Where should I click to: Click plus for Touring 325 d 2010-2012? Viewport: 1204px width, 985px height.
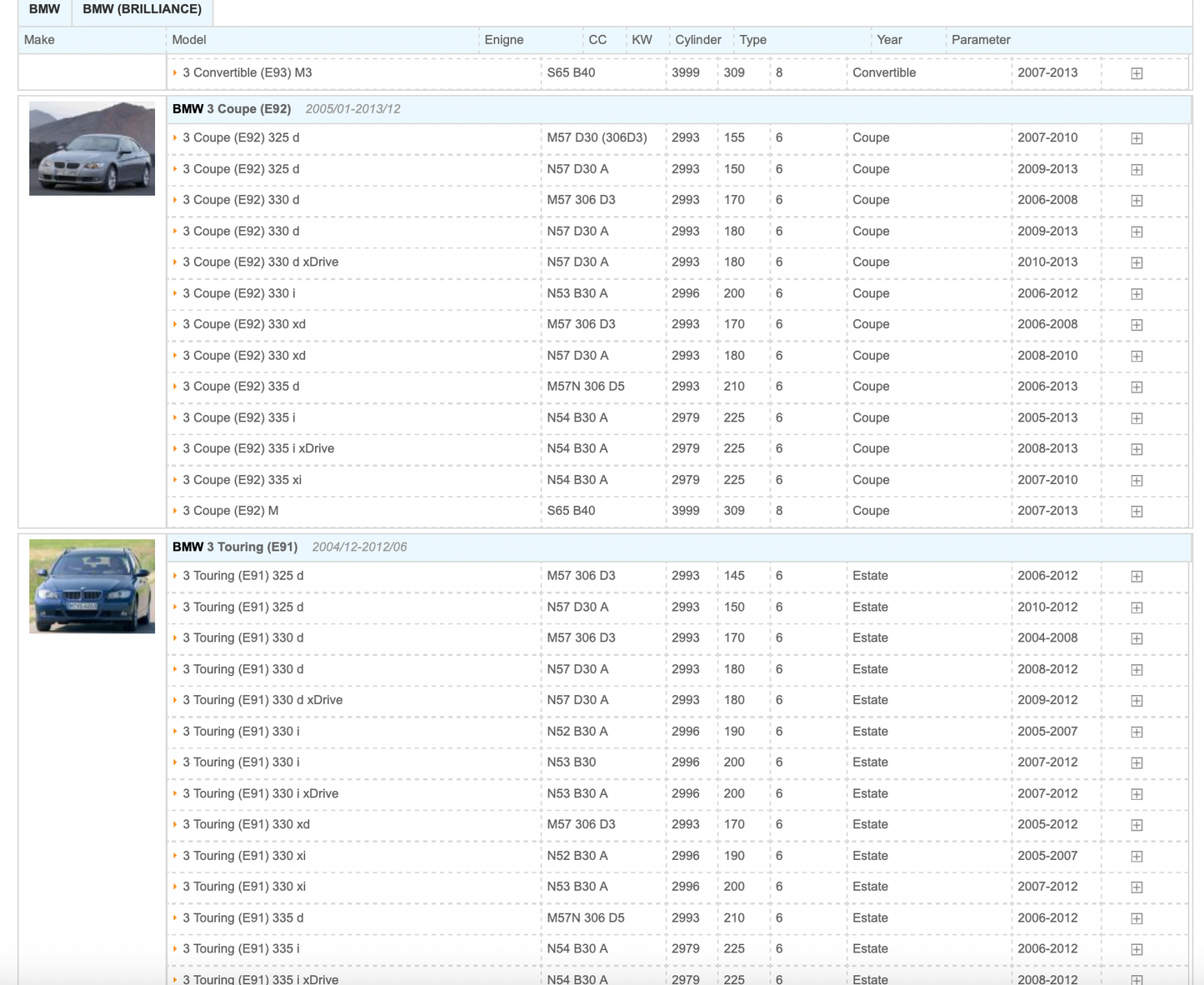pyautogui.click(x=1137, y=607)
